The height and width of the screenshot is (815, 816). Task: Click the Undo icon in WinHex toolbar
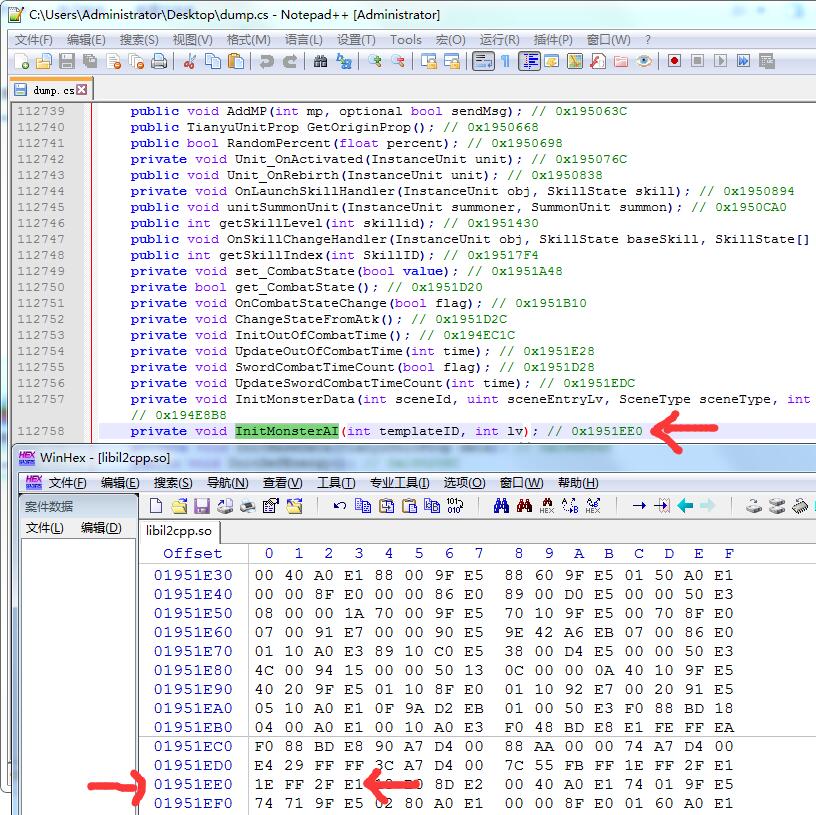pos(340,506)
